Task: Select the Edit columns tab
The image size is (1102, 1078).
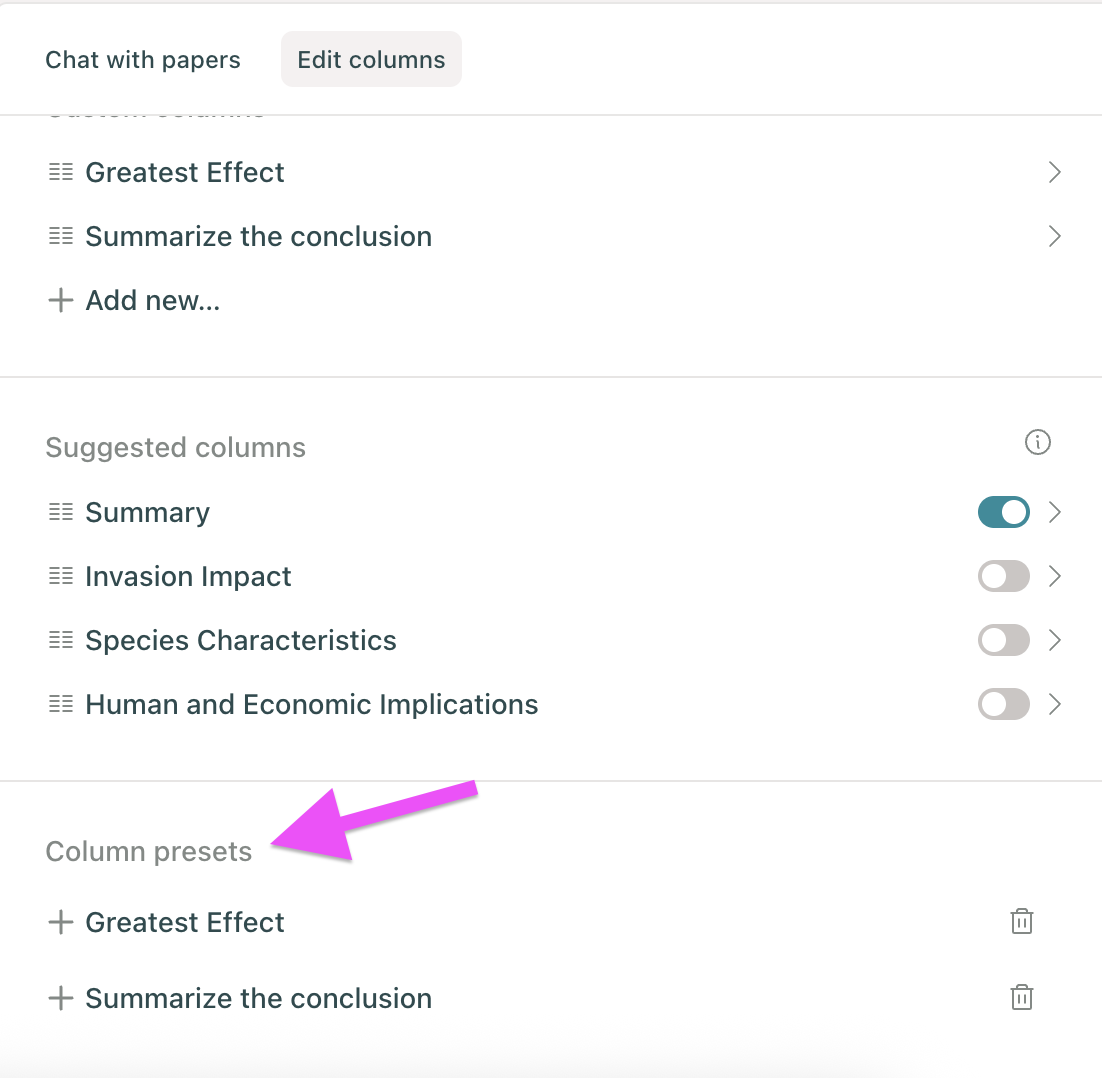Action: tap(371, 59)
